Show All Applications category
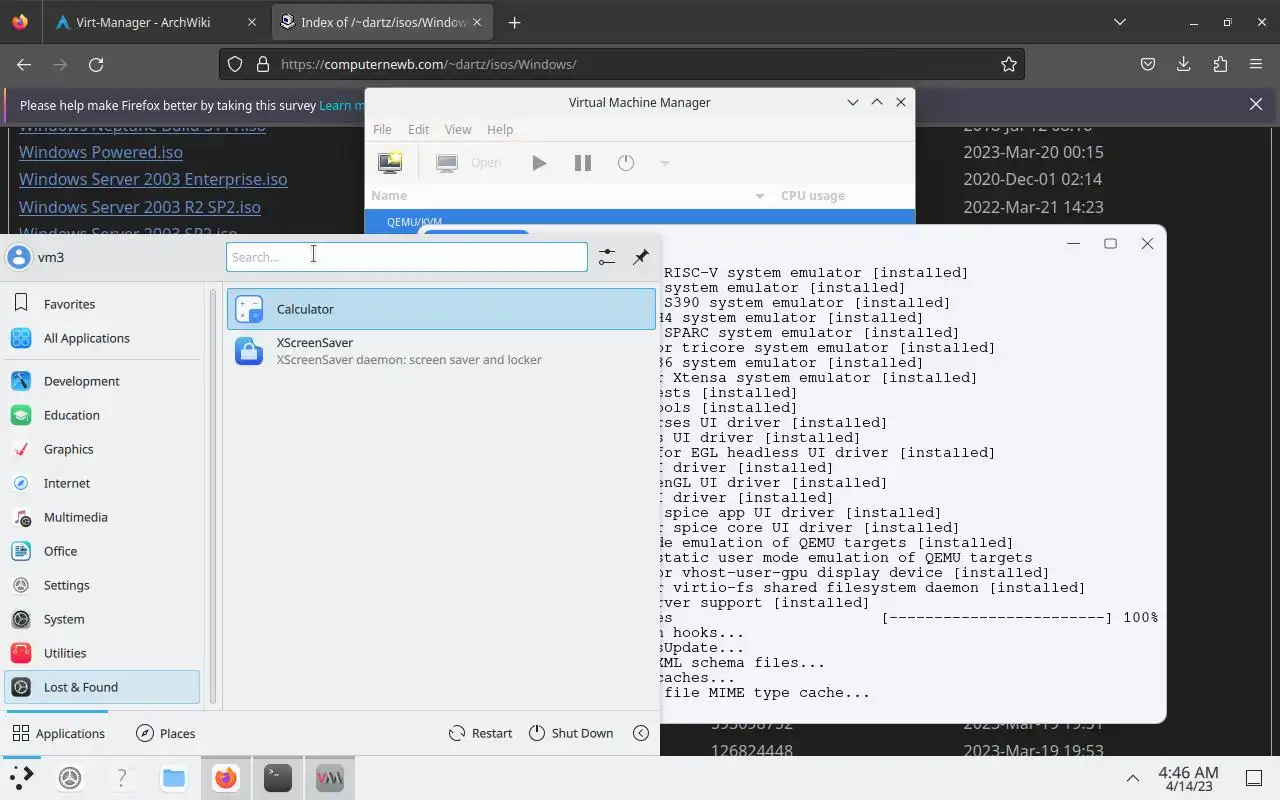 (102, 338)
